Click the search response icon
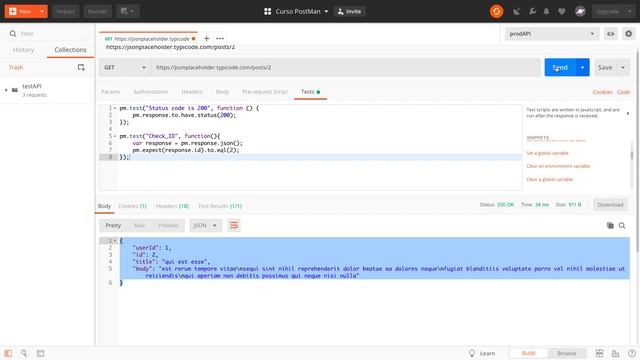Screen dimensions: 640x360 click(x=622, y=225)
